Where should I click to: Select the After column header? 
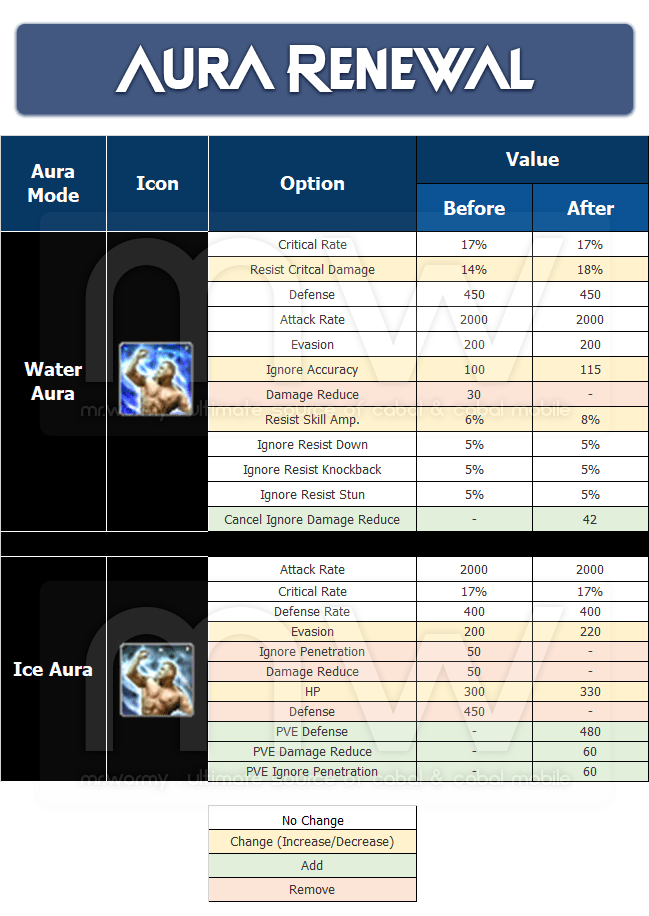point(590,208)
